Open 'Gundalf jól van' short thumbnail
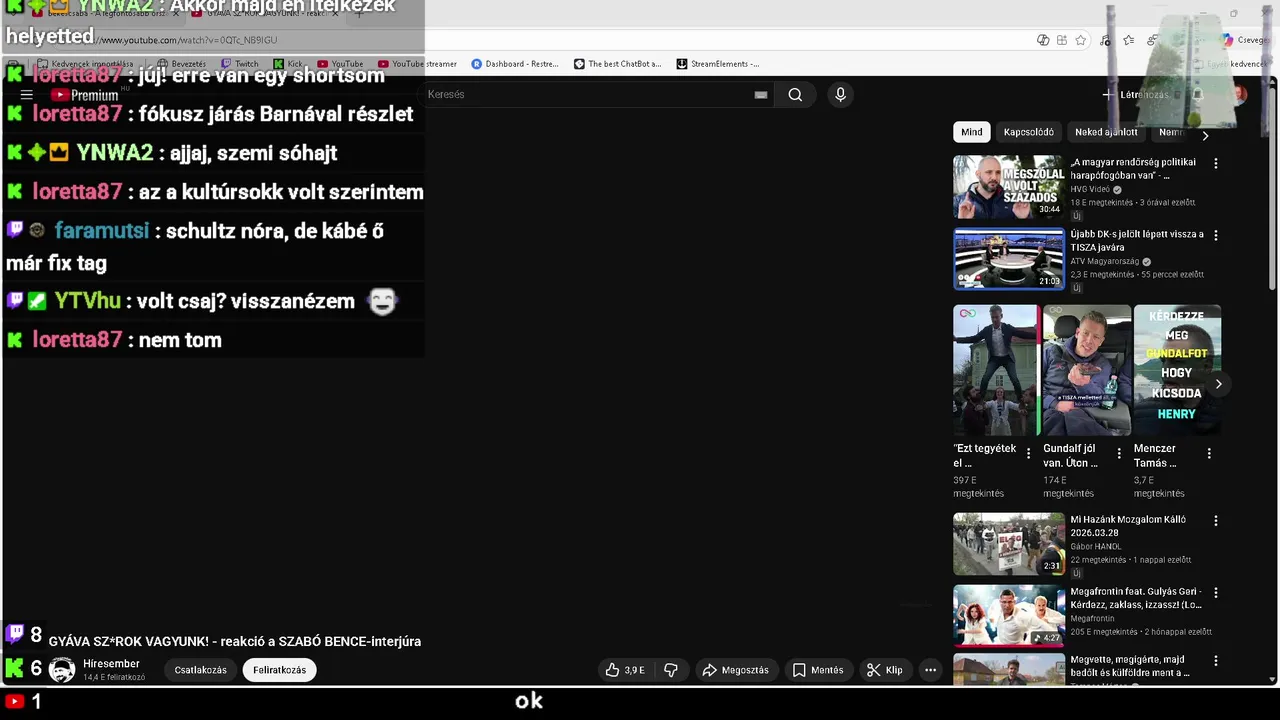The height and width of the screenshot is (720, 1280). 1087,370
